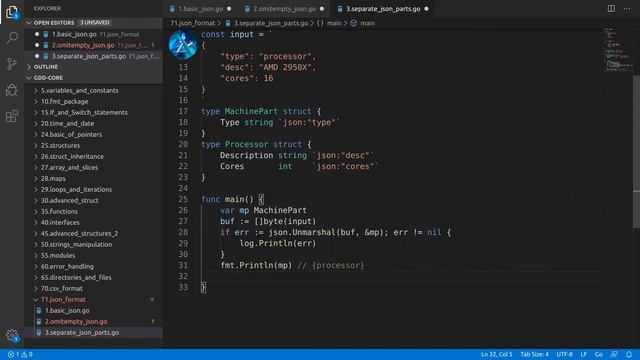Open the Explorer view in the activity bar
The image size is (640, 360).
pos(12,12)
